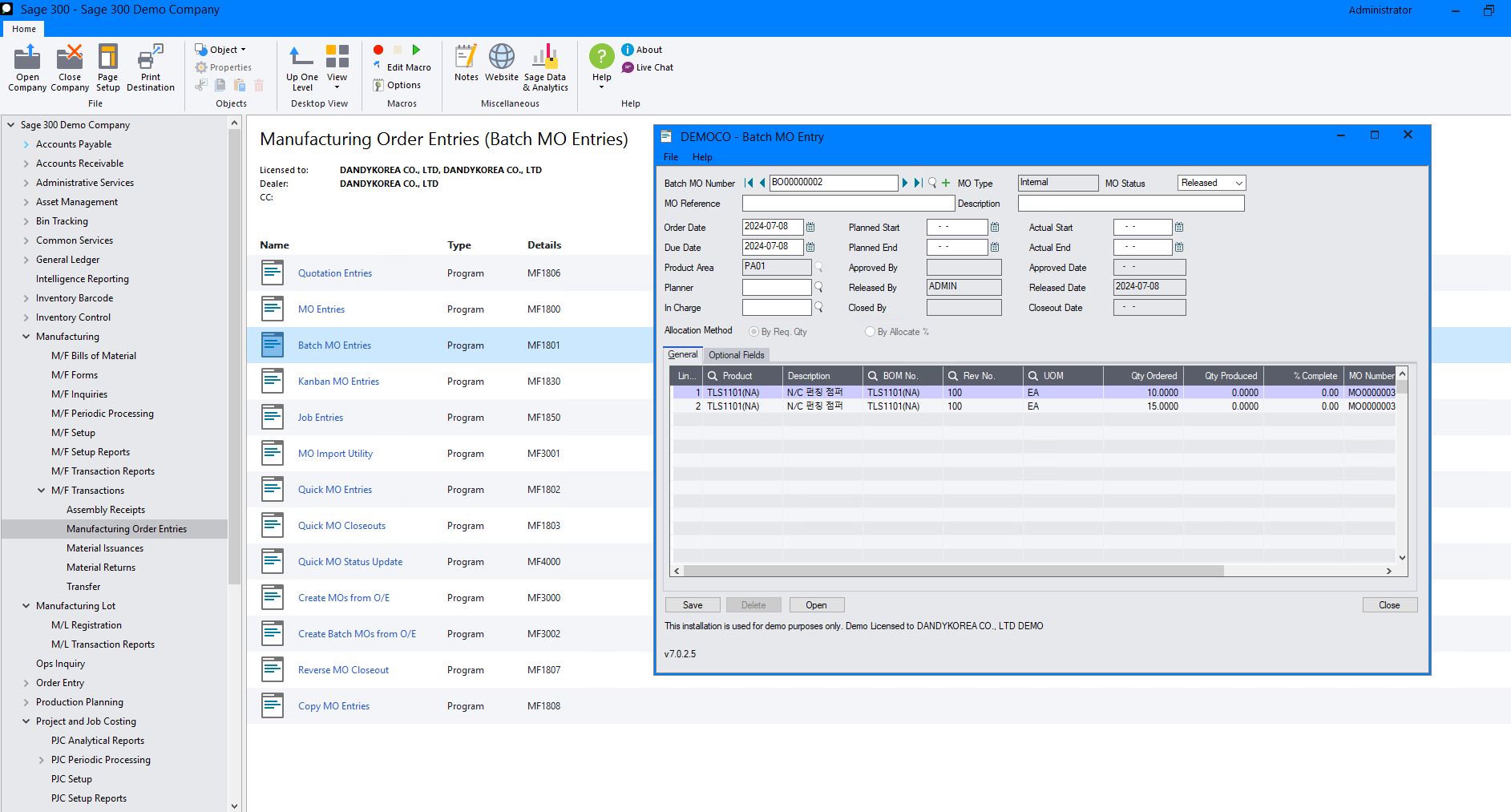Open the In Charge finder magnifier
The width and height of the screenshot is (1511, 812).
(x=818, y=307)
